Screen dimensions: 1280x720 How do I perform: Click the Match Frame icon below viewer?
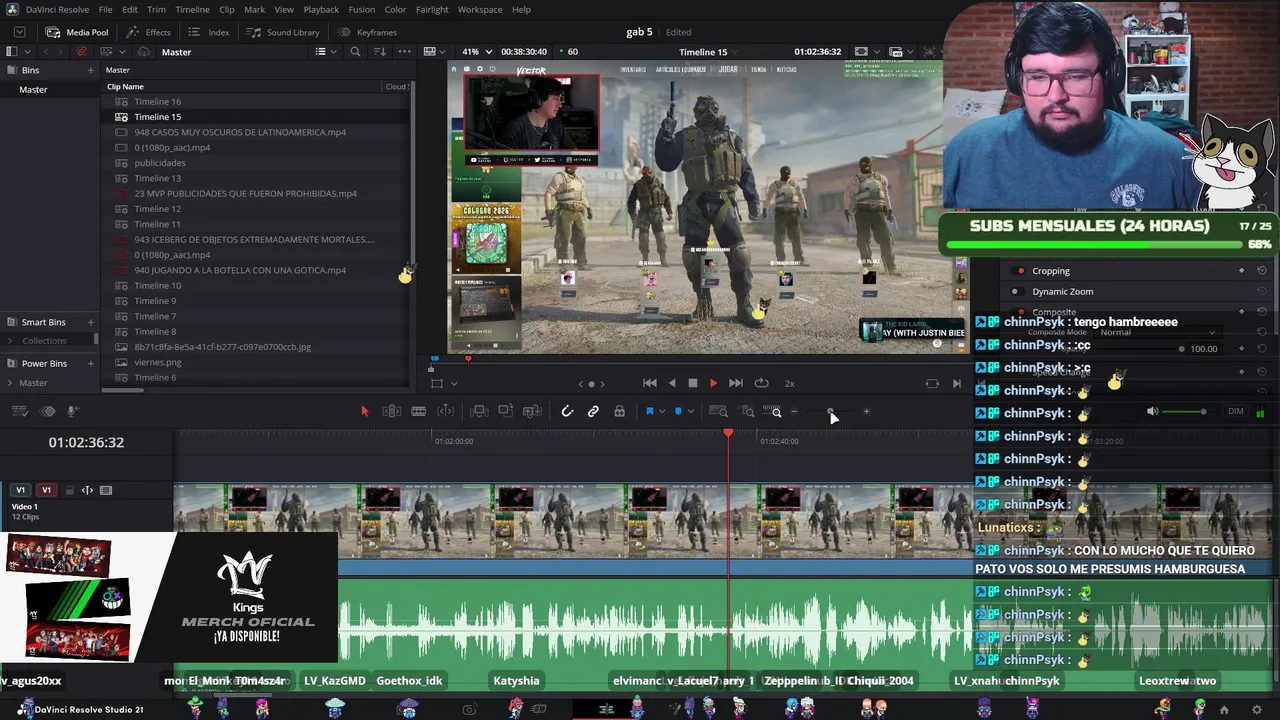pos(932,383)
